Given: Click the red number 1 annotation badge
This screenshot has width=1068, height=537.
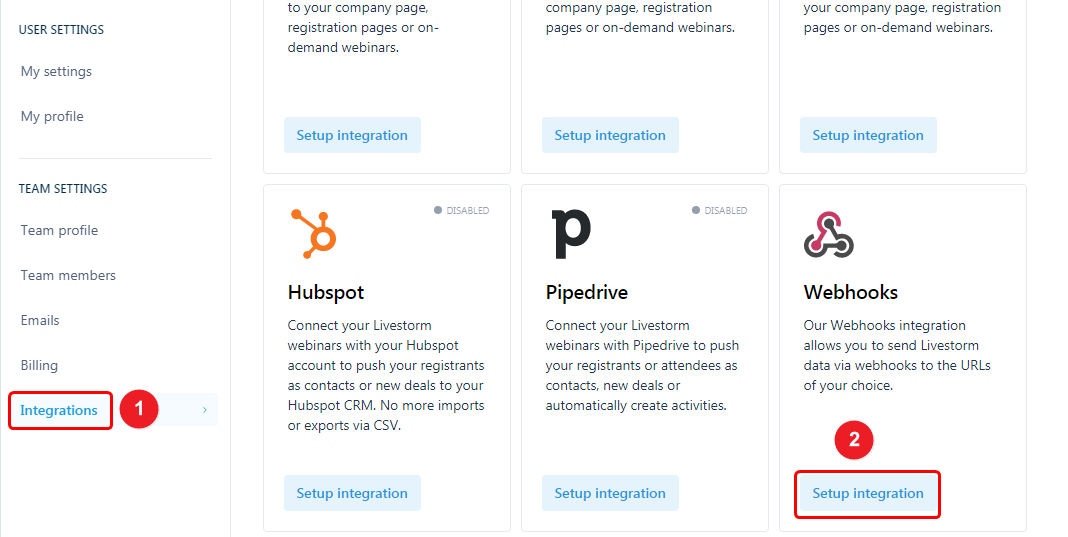Looking at the screenshot, I should [139, 409].
